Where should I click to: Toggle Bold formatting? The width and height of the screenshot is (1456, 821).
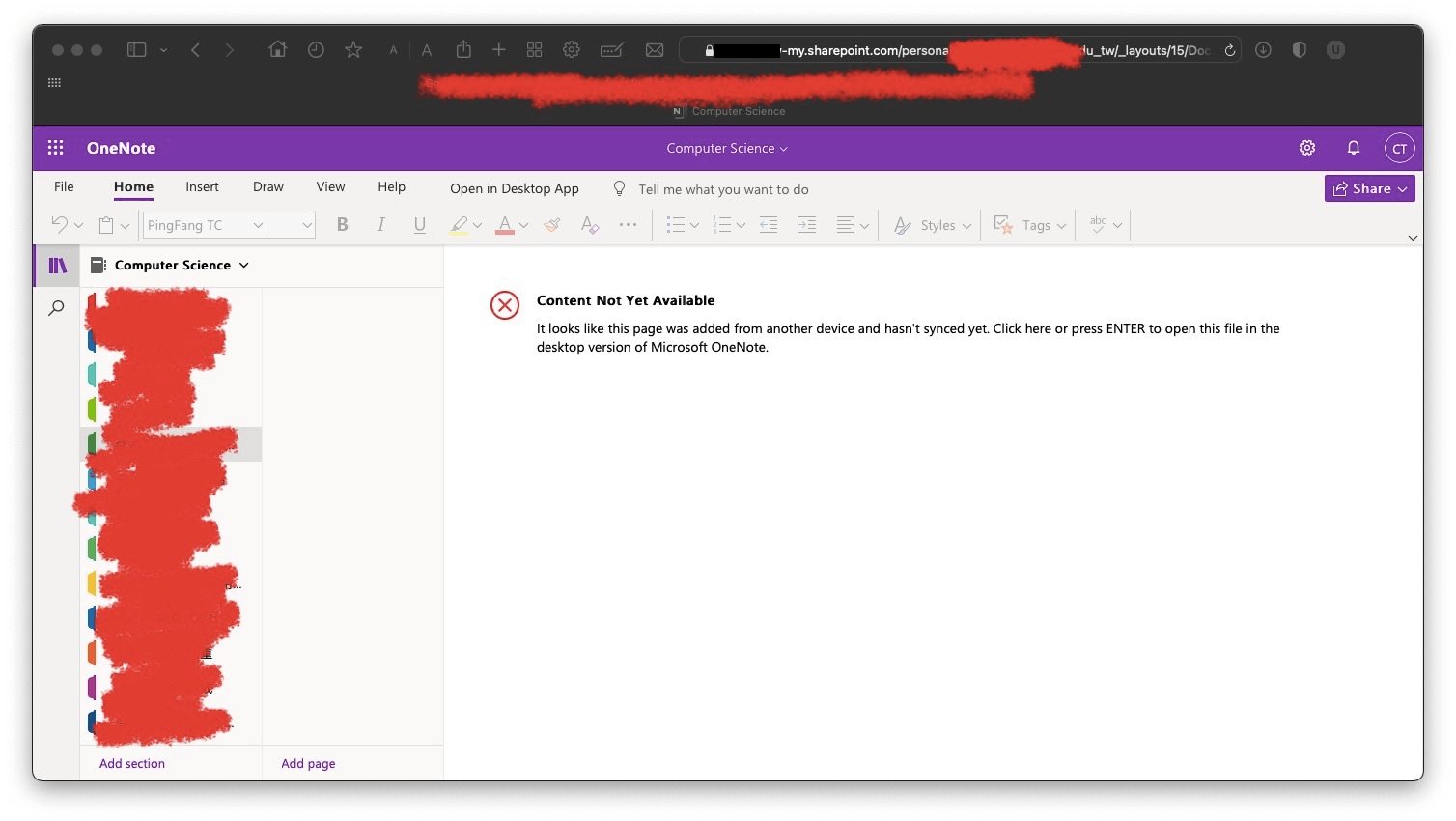click(x=342, y=225)
